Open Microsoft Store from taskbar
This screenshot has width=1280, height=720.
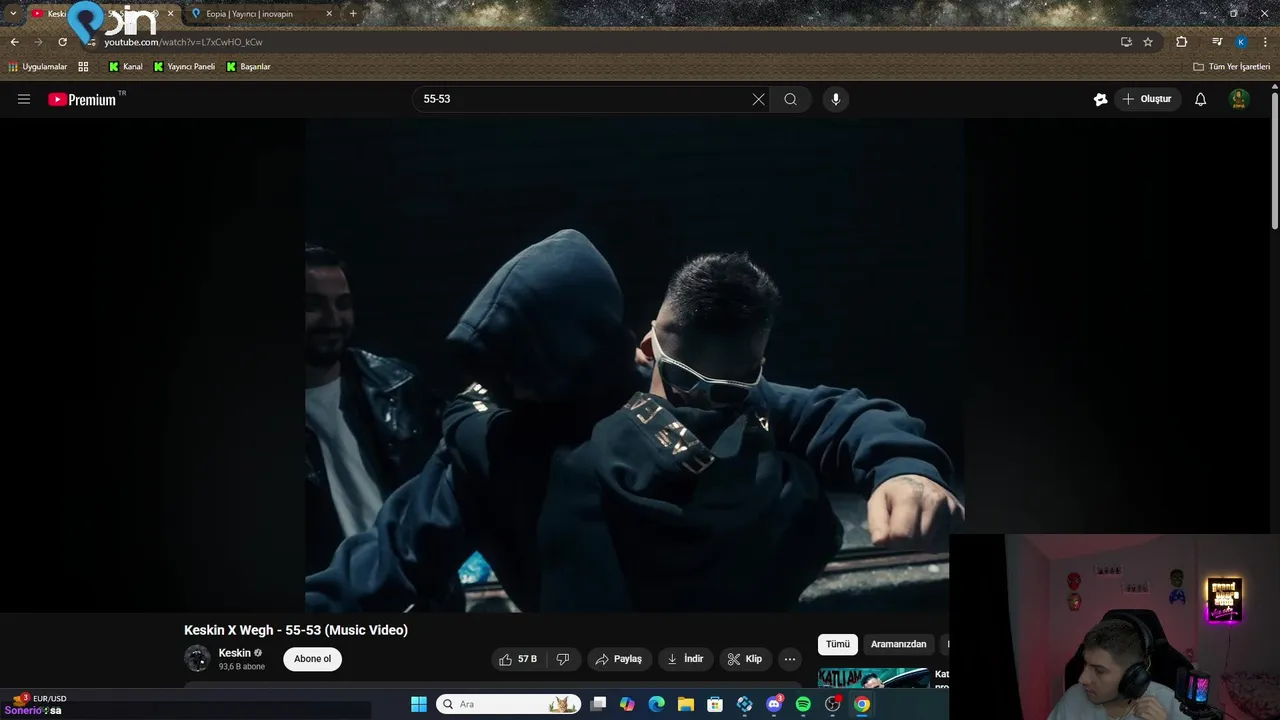point(715,704)
